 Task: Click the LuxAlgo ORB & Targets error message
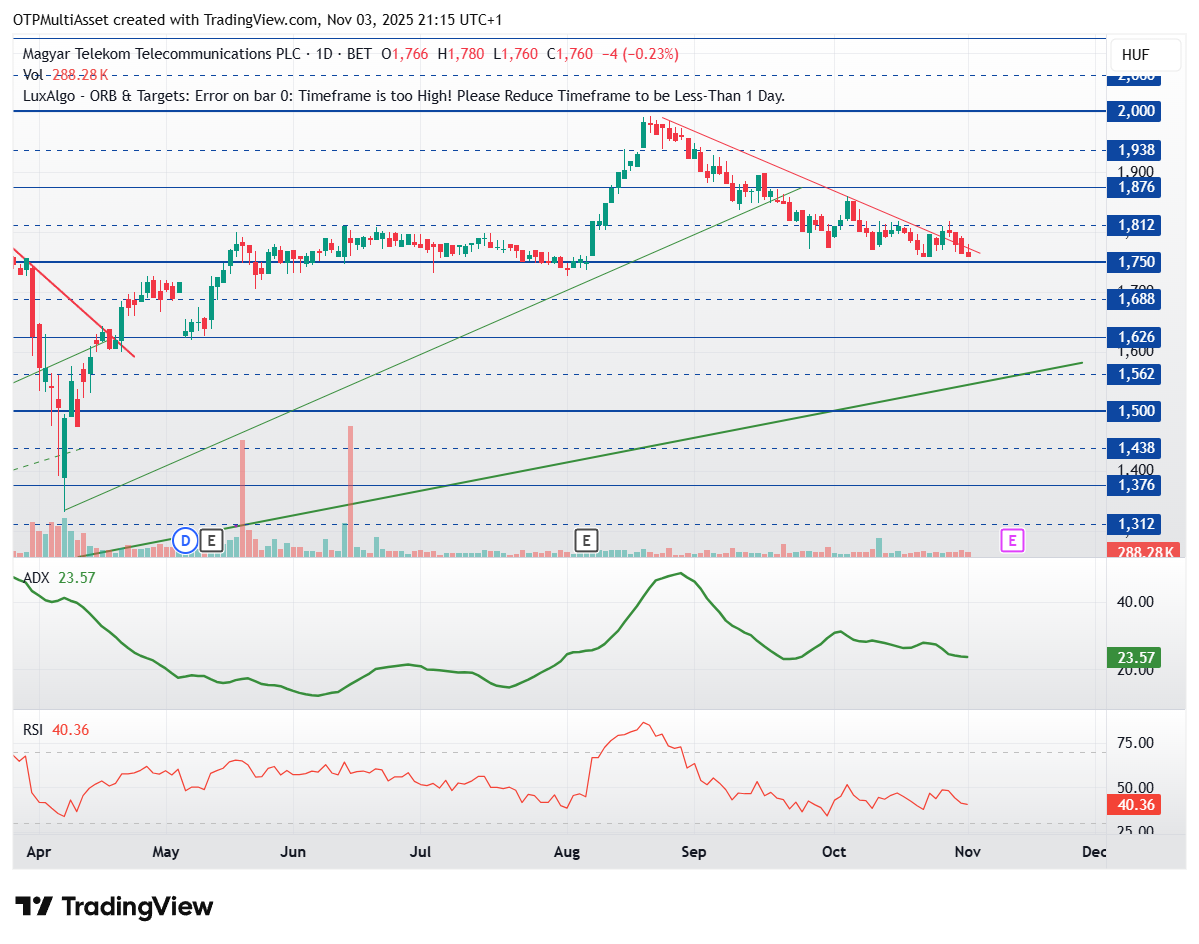[x=404, y=96]
